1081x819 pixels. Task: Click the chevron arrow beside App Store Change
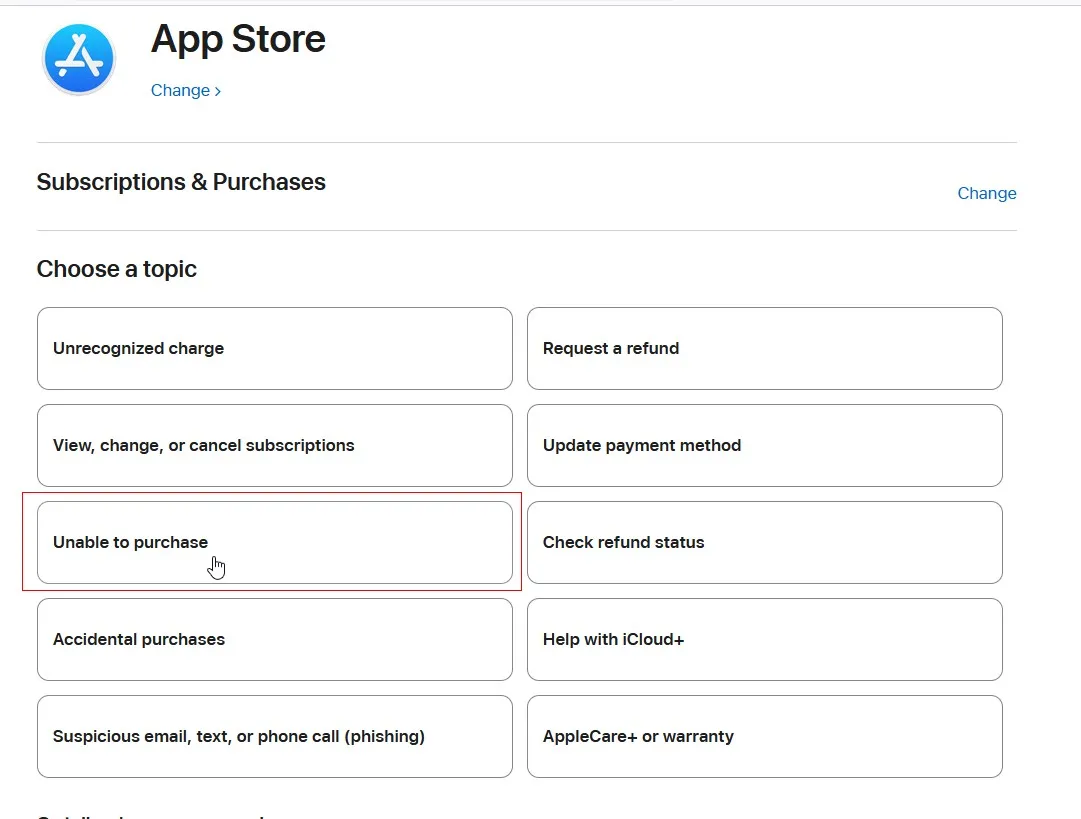[218, 91]
